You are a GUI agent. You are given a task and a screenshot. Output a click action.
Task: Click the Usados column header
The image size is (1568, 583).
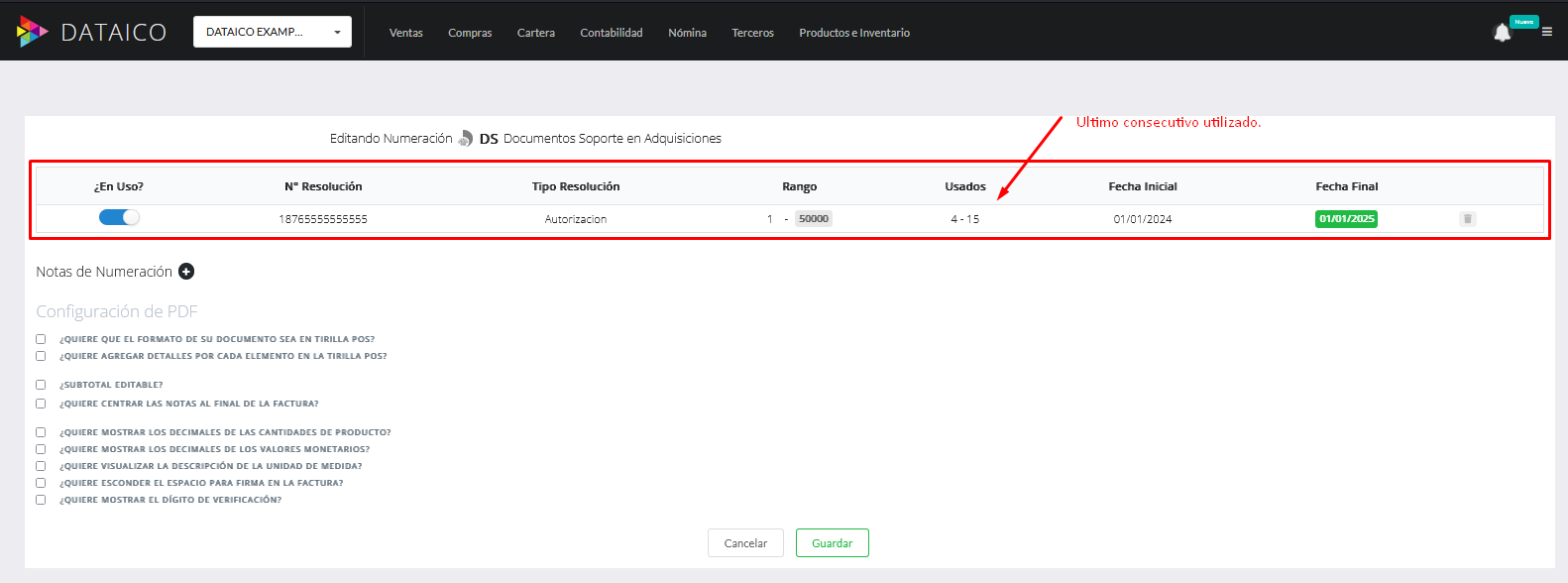pos(965,186)
